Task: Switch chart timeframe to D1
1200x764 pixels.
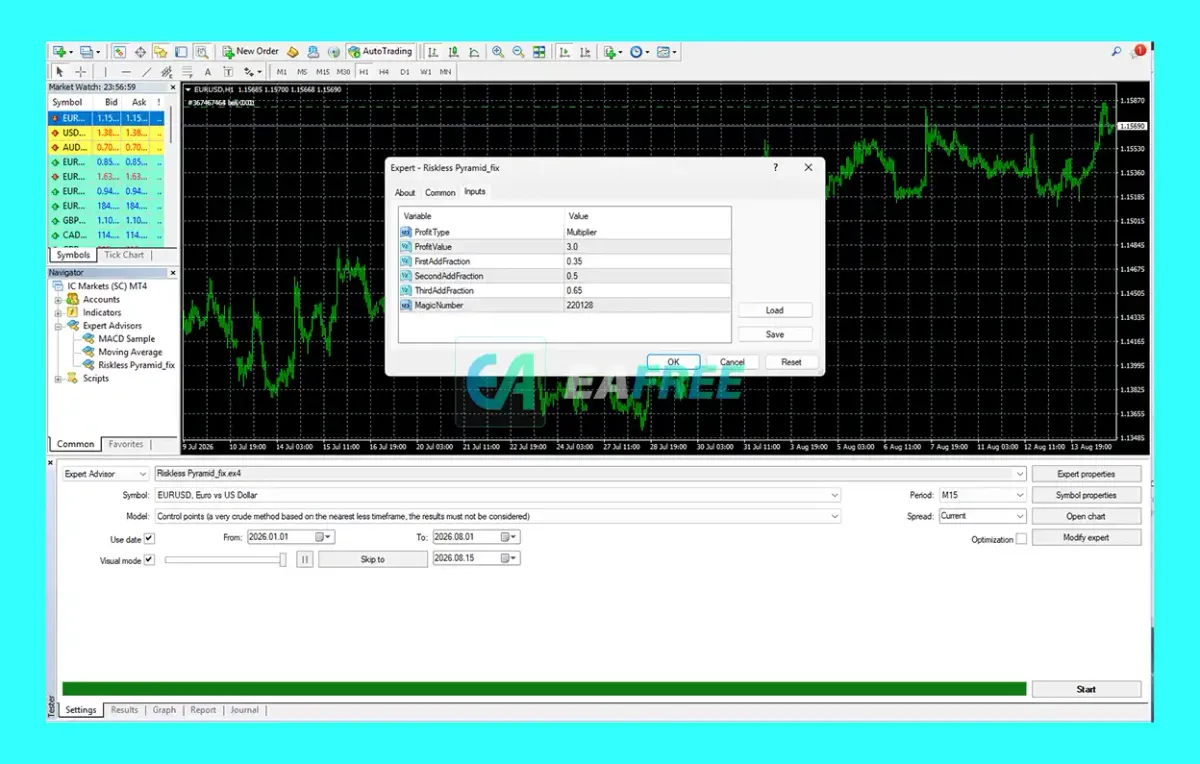Action: [405, 72]
